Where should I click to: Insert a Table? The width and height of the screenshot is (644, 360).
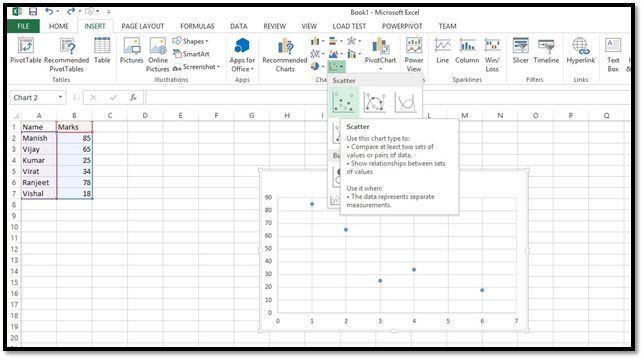102,51
